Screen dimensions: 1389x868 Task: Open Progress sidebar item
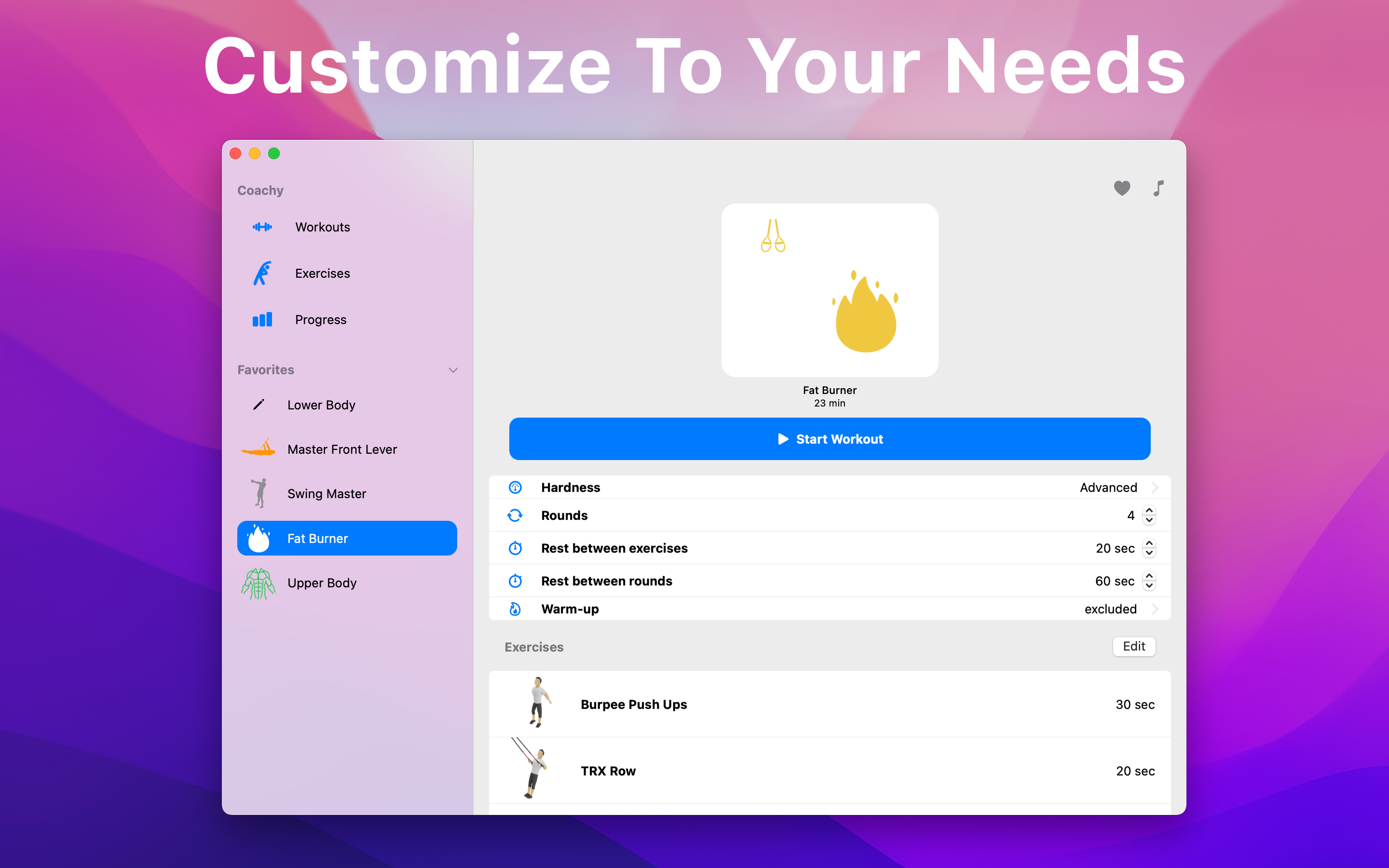pos(320,320)
